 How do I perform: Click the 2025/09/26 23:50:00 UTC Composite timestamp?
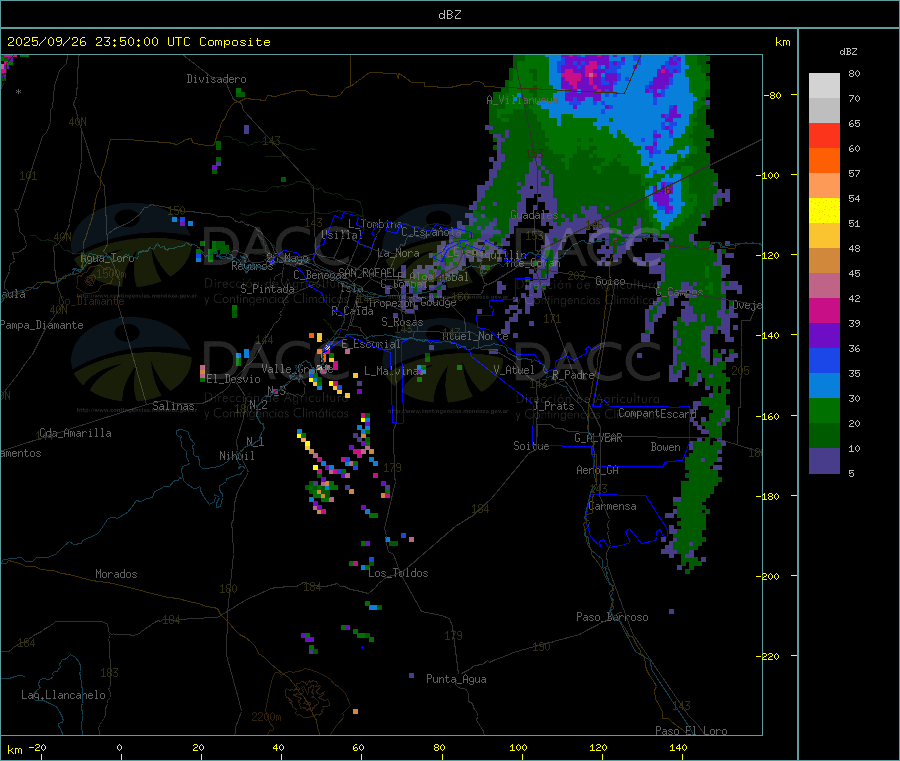(138, 42)
